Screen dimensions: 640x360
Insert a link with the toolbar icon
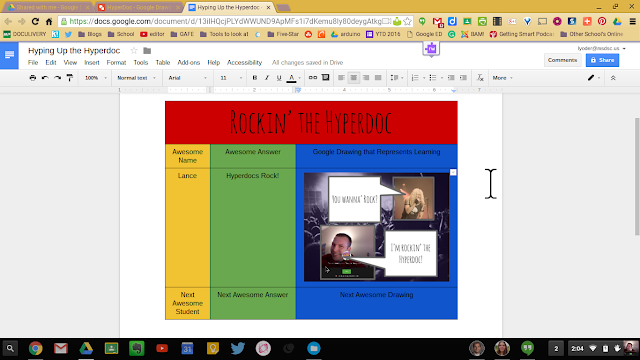(x=313, y=78)
